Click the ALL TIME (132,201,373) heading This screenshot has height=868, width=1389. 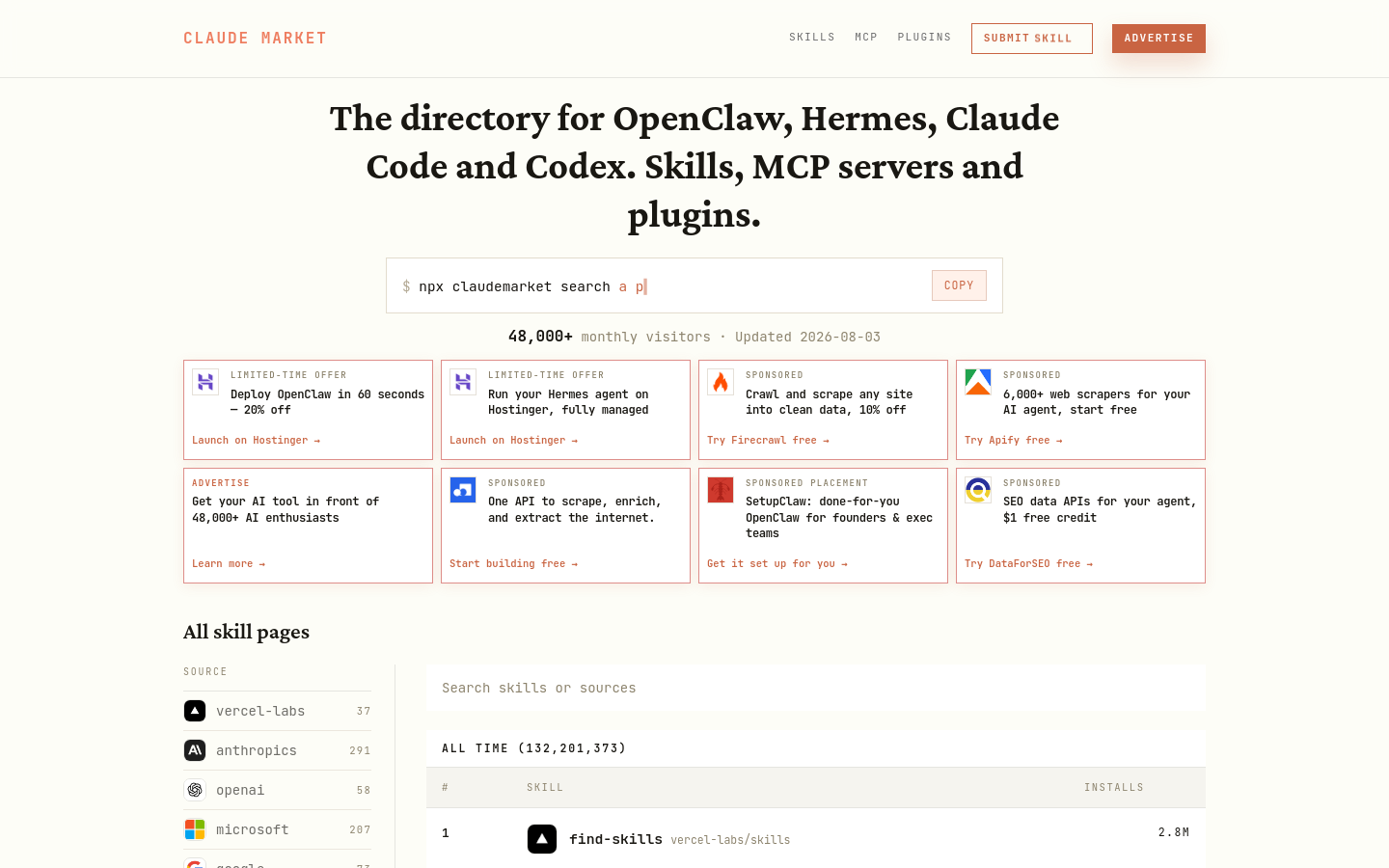point(534,748)
